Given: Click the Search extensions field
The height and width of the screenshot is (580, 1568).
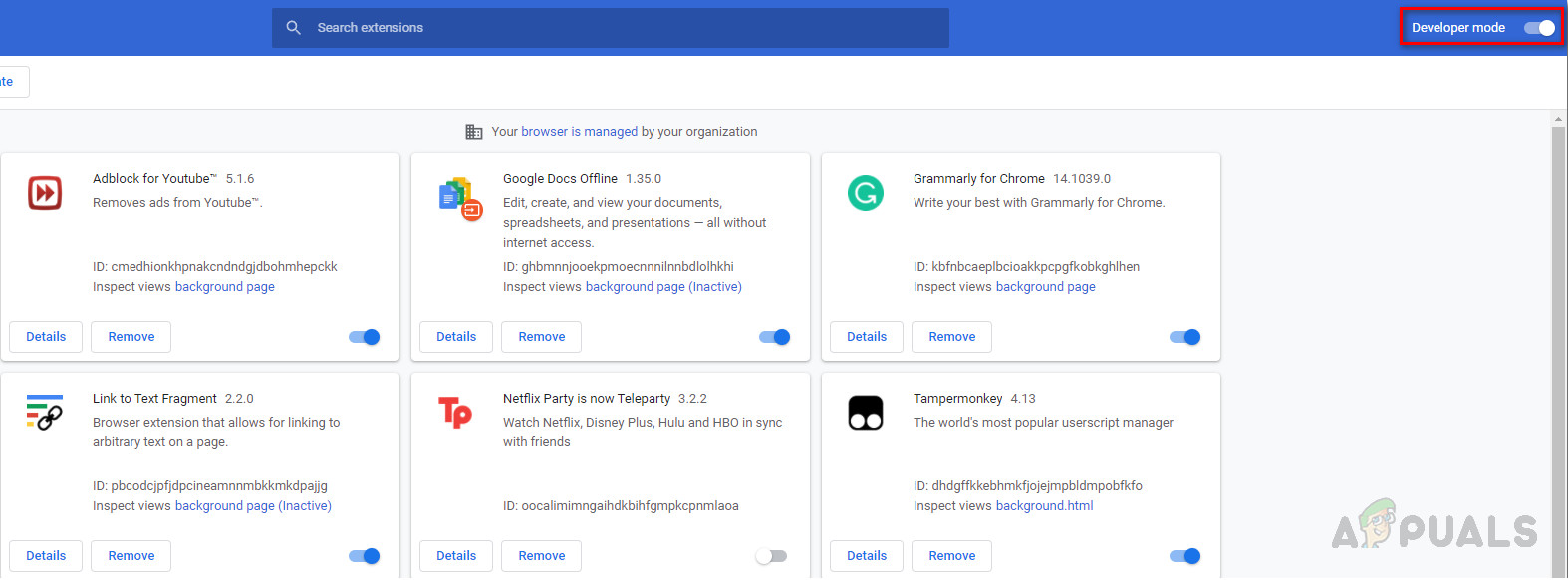Looking at the screenshot, I should (611, 28).
